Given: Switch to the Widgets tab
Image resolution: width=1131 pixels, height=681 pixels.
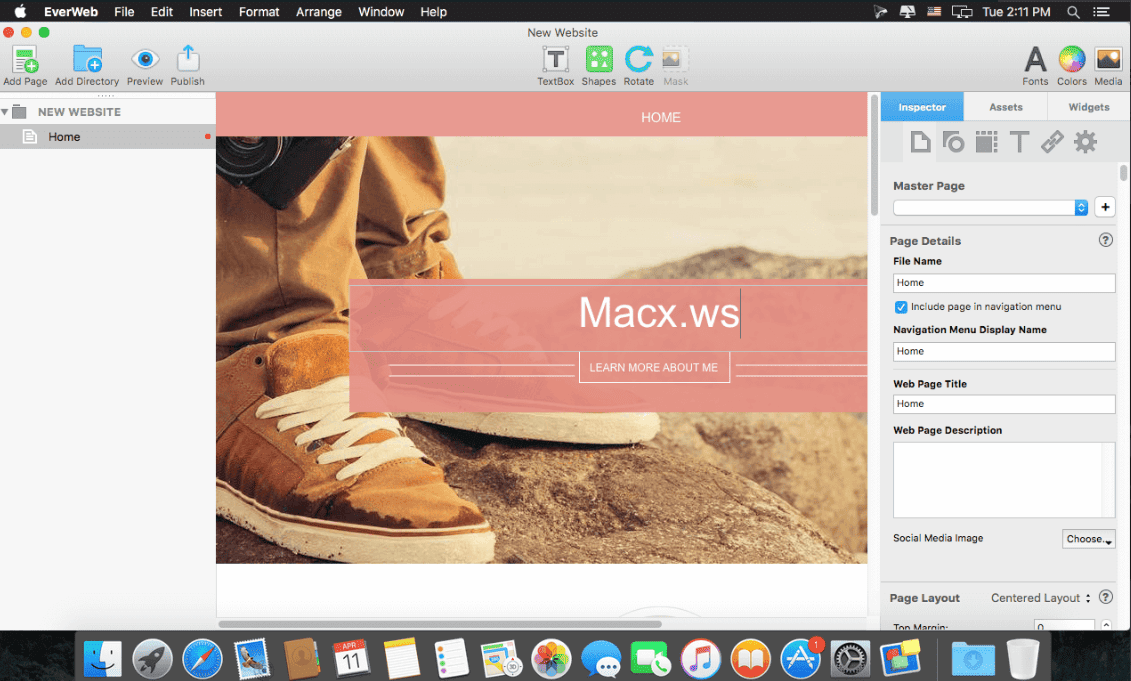Looking at the screenshot, I should pos(1088,107).
